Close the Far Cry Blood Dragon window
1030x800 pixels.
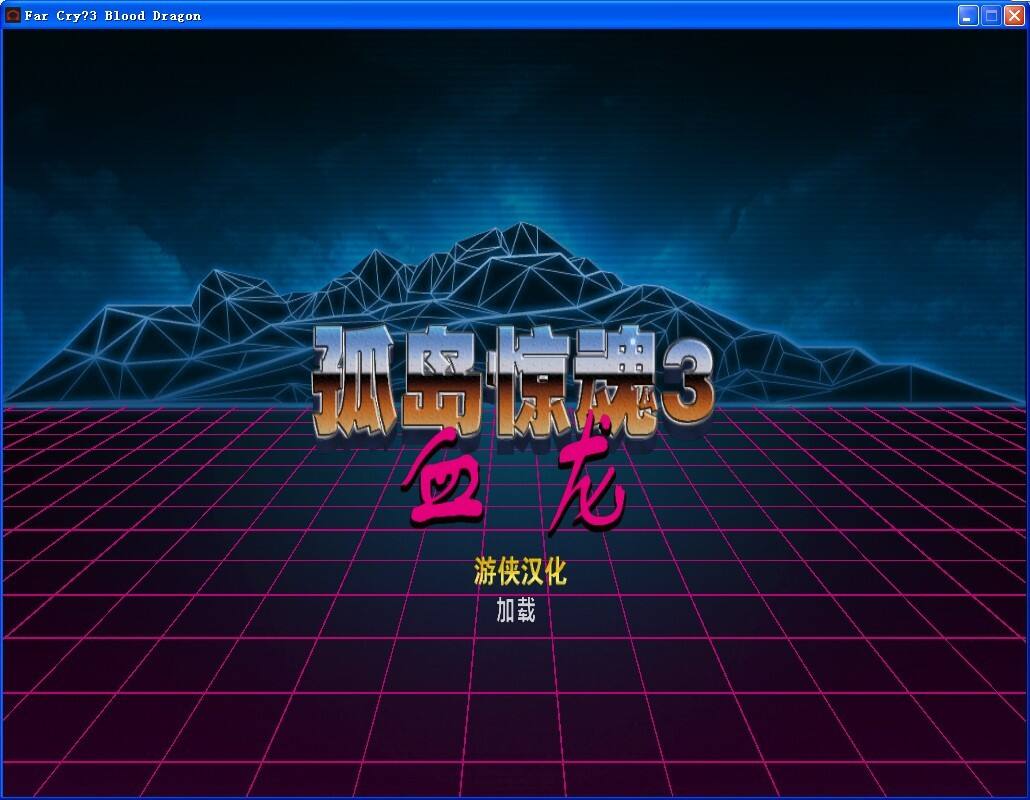pos(1014,15)
